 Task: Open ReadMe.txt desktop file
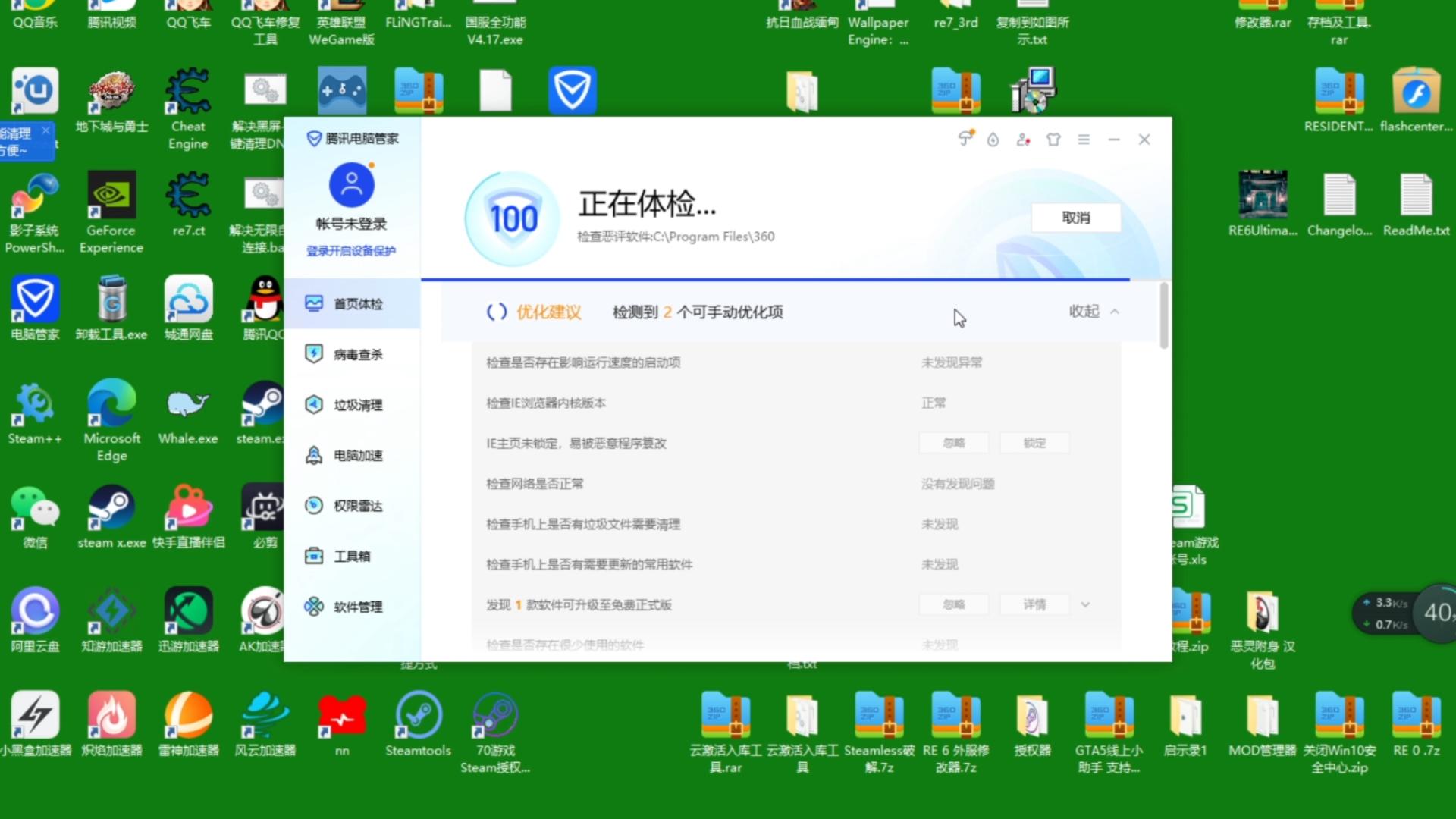point(1416,204)
